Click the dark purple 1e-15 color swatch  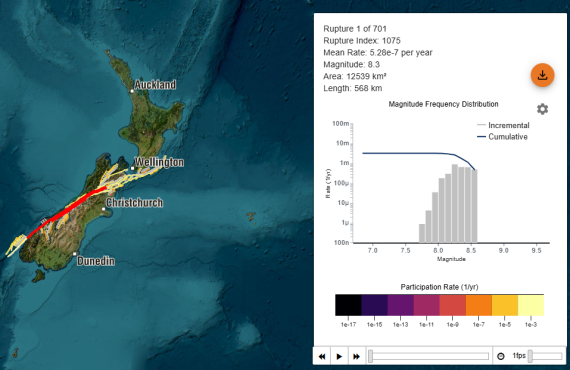(x=374, y=305)
